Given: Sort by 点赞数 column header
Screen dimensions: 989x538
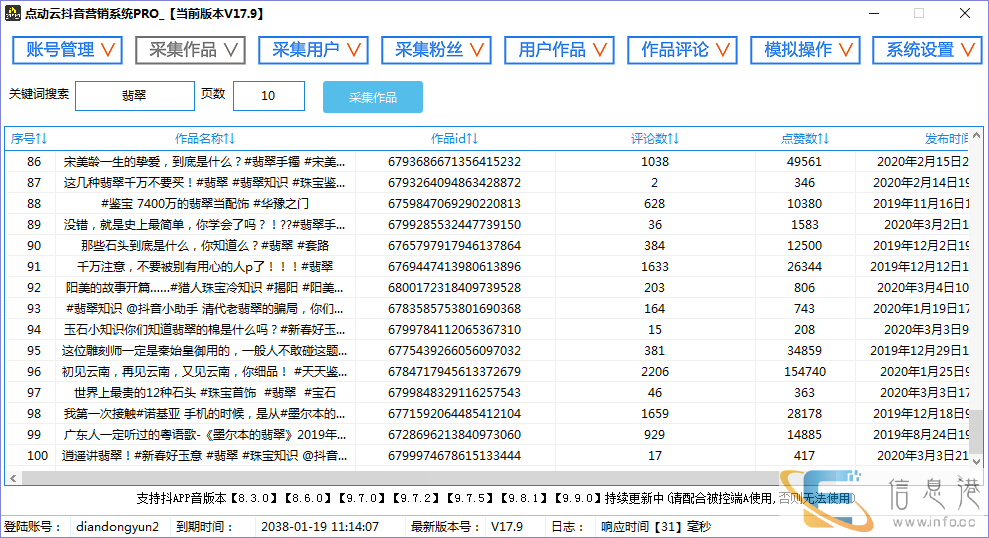Looking at the screenshot, I should pyautogui.click(x=805, y=139).
